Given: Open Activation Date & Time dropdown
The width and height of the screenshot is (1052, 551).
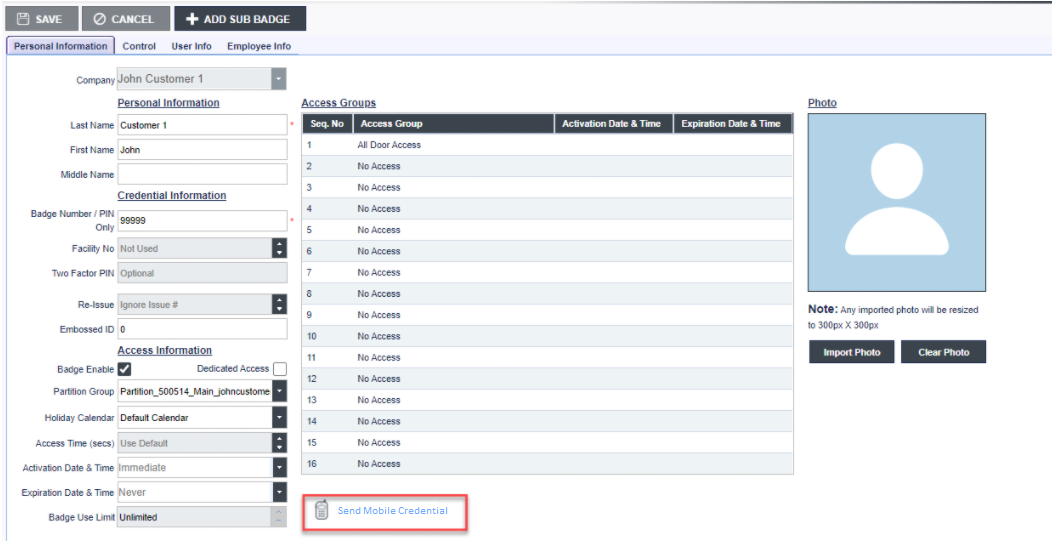Looking at the screenshot, I should 279,467.
